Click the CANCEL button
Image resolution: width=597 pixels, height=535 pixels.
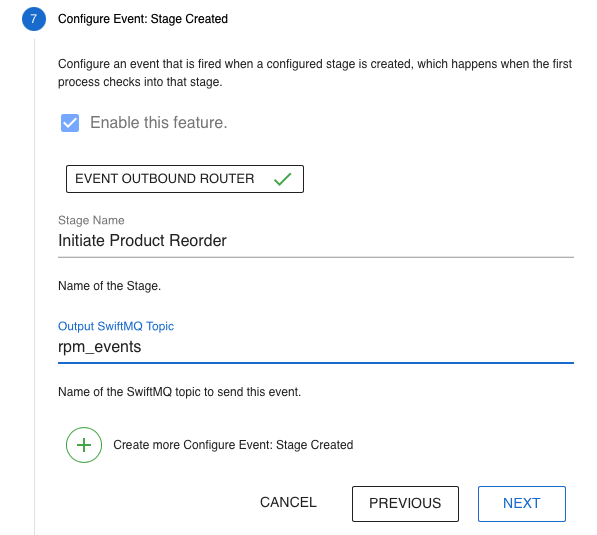pyautogui.click(x=288, y=502)
